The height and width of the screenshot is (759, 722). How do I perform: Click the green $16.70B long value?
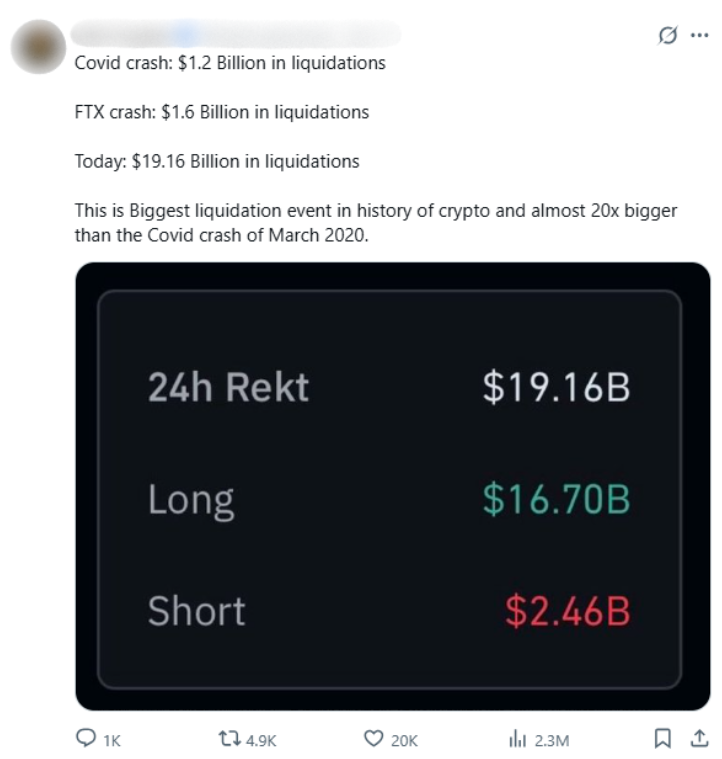556,497
